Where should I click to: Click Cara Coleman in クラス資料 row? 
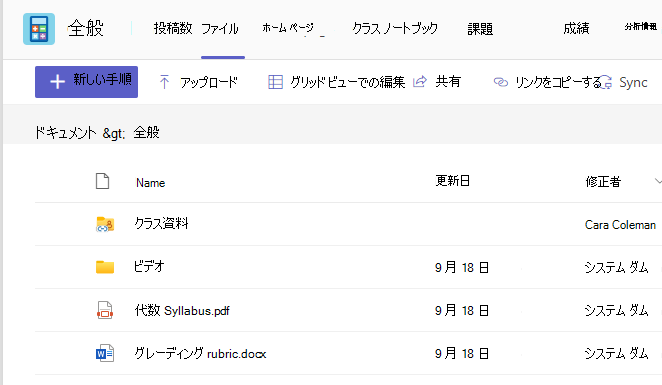tap(620, 225)
